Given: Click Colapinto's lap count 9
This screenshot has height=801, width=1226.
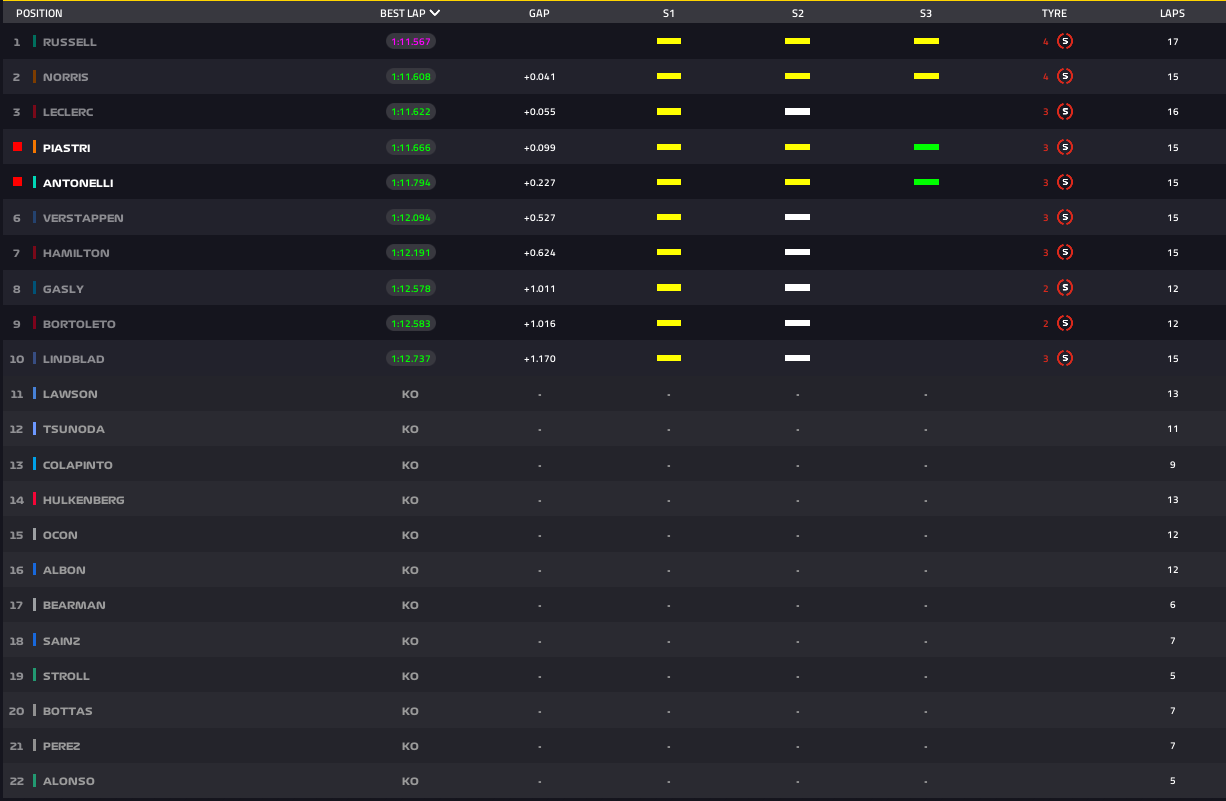Looking at the screenshot, I should pyautogui.click(x=1172, y=465).
